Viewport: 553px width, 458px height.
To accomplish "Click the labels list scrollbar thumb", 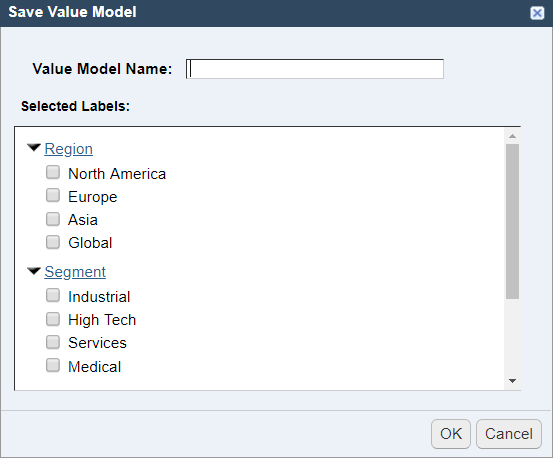I will (x=512, y=221).
